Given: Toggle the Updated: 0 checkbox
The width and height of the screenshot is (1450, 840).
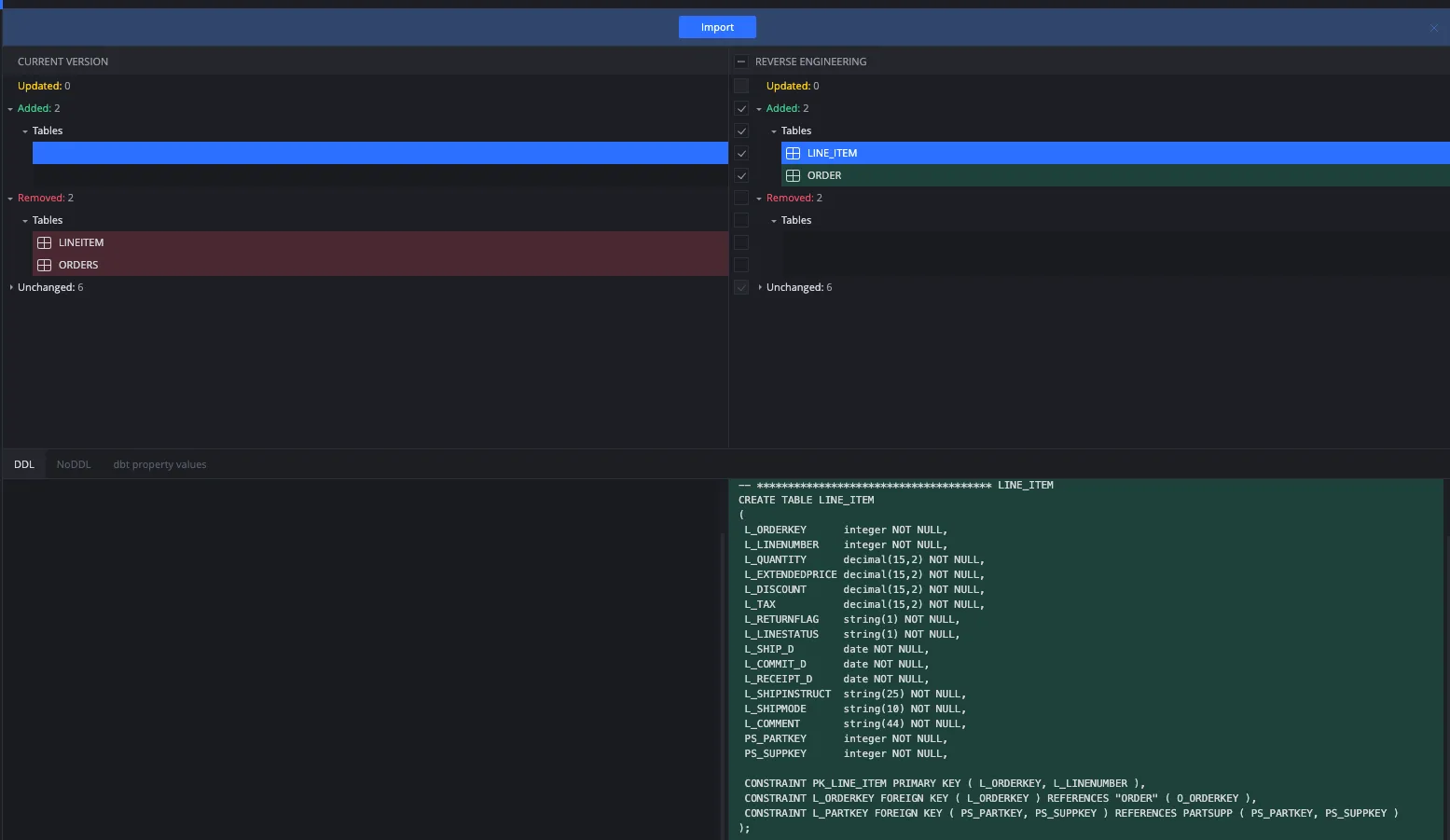Looking at the screenshot, I should pos(741,86).
